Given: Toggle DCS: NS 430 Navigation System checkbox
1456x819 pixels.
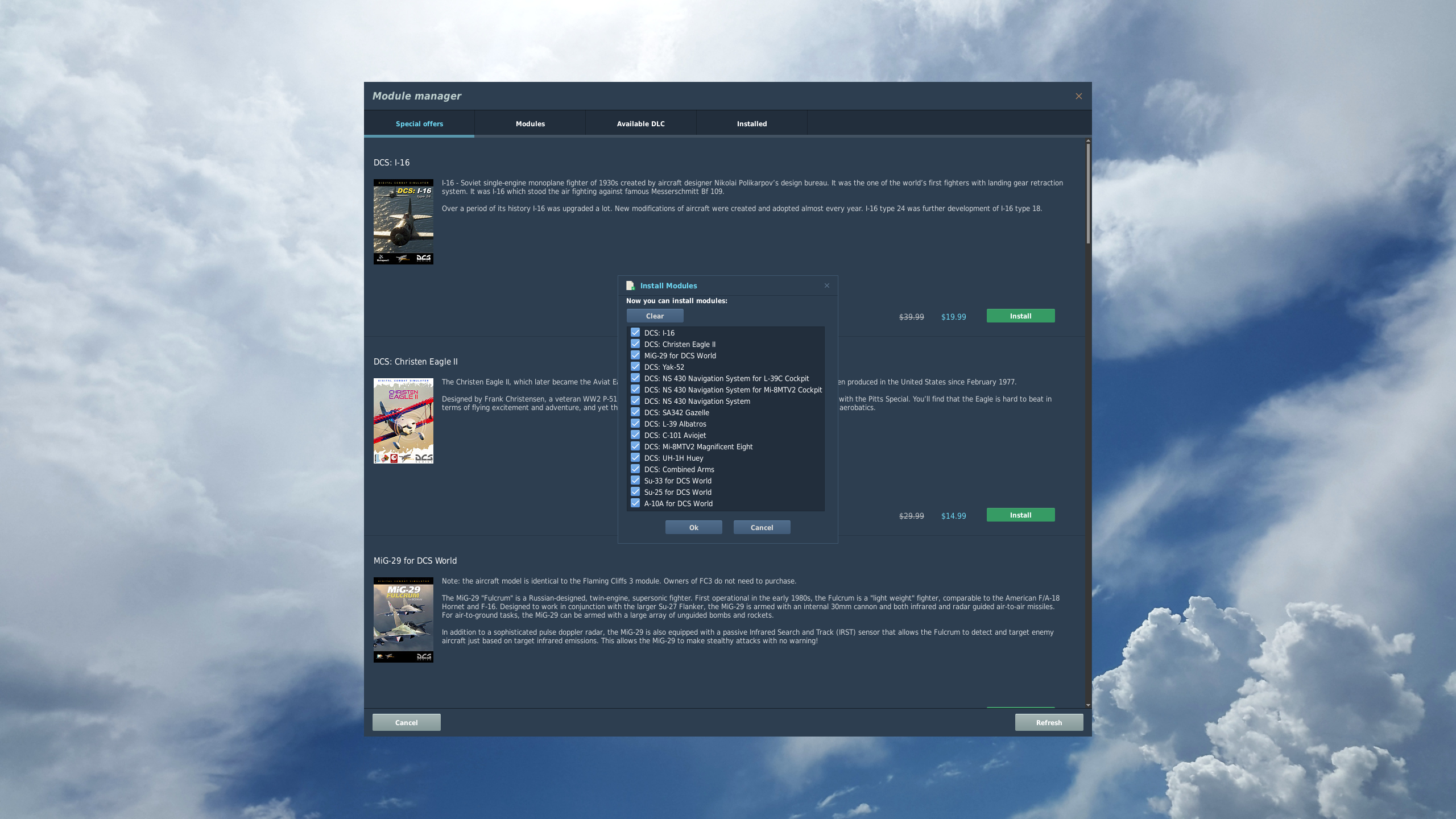Looking at the screenshot, I should [x=635, y=401].
